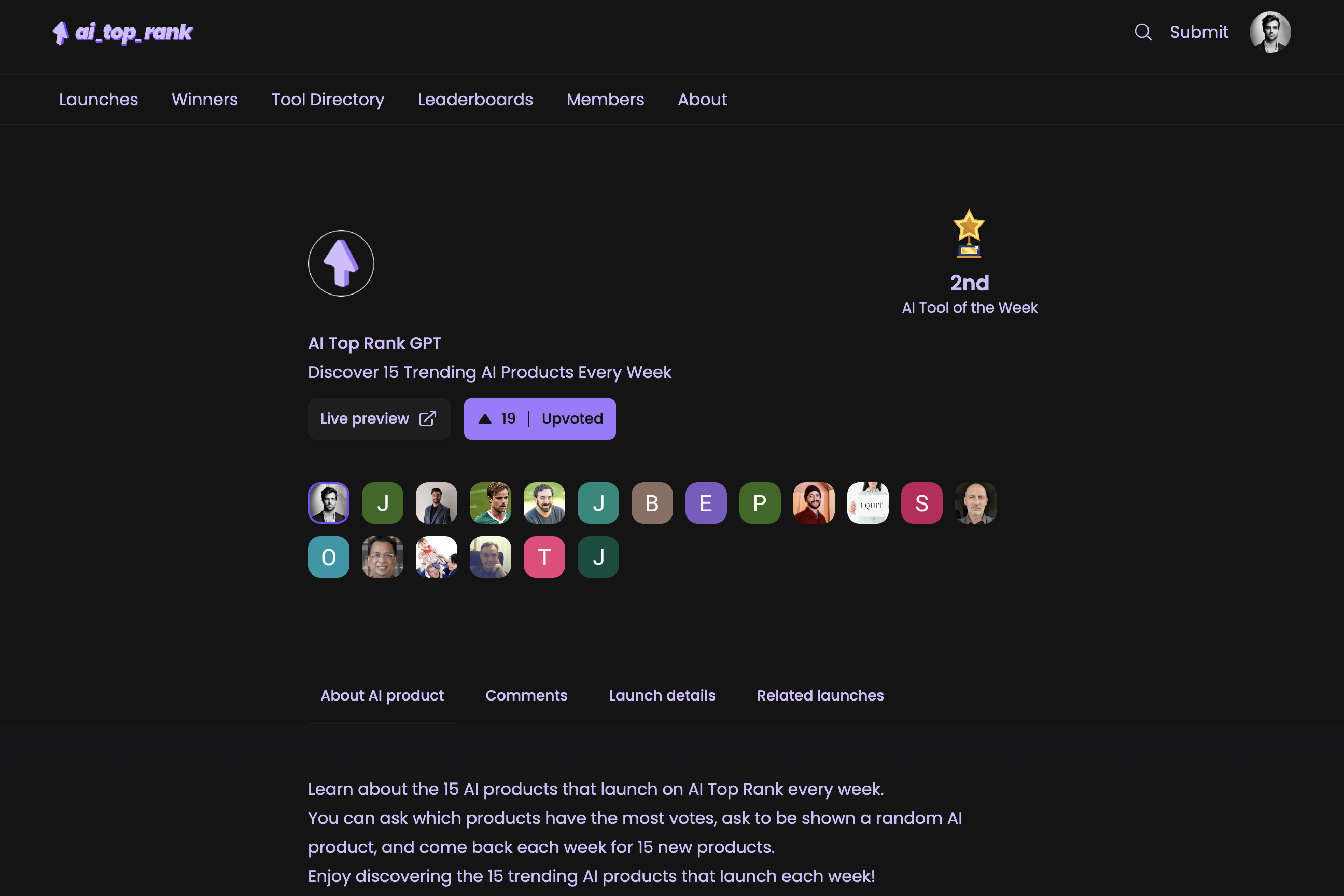Toggle the 19 Upvoted button
1344x896 pixels.
[540, 419]
